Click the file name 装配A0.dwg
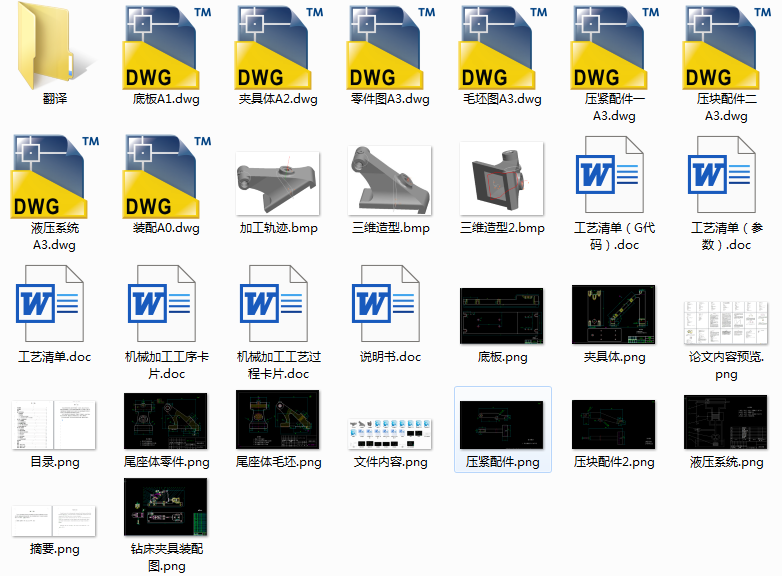Image resolution: width=782 pixels, height=576 pixels. pos(166,228)
